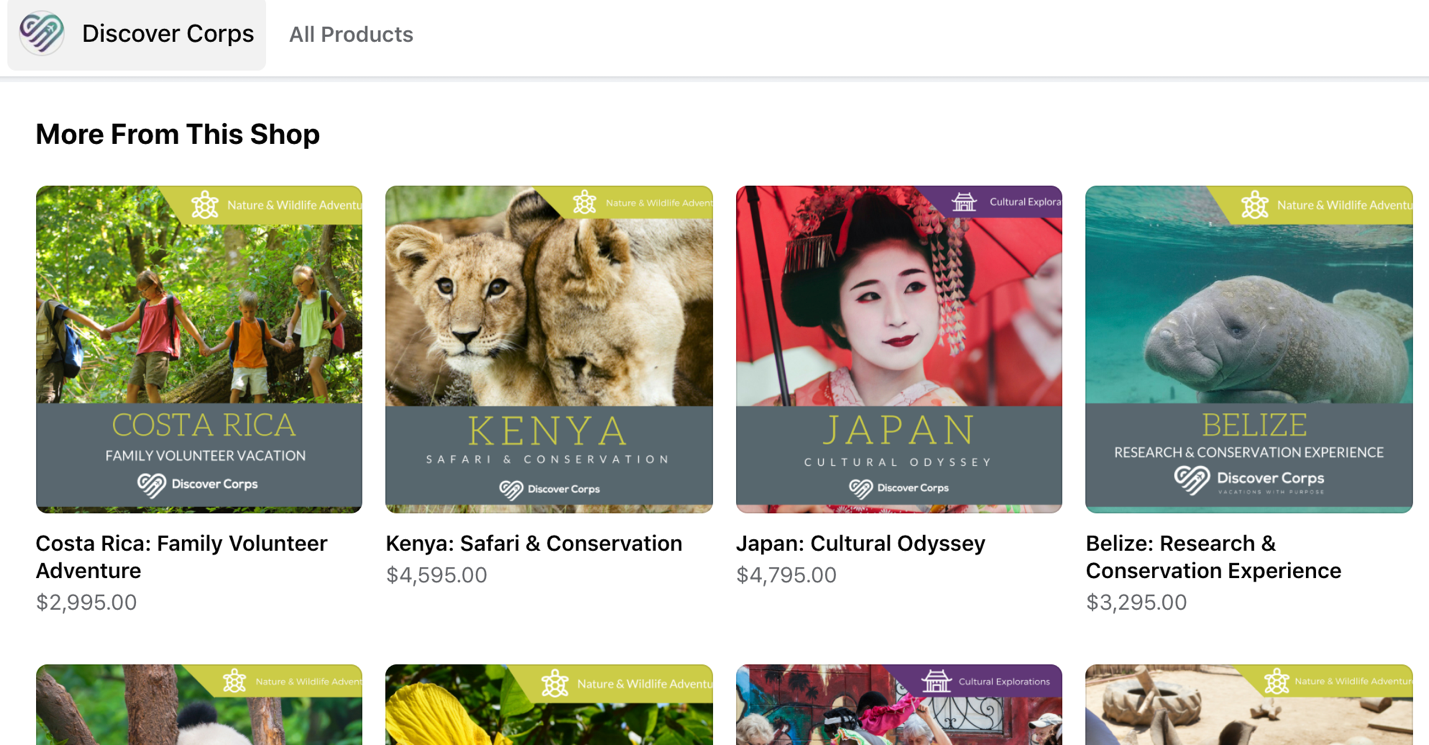Click the Discover Corps heart logo icon

pos(42,33)
